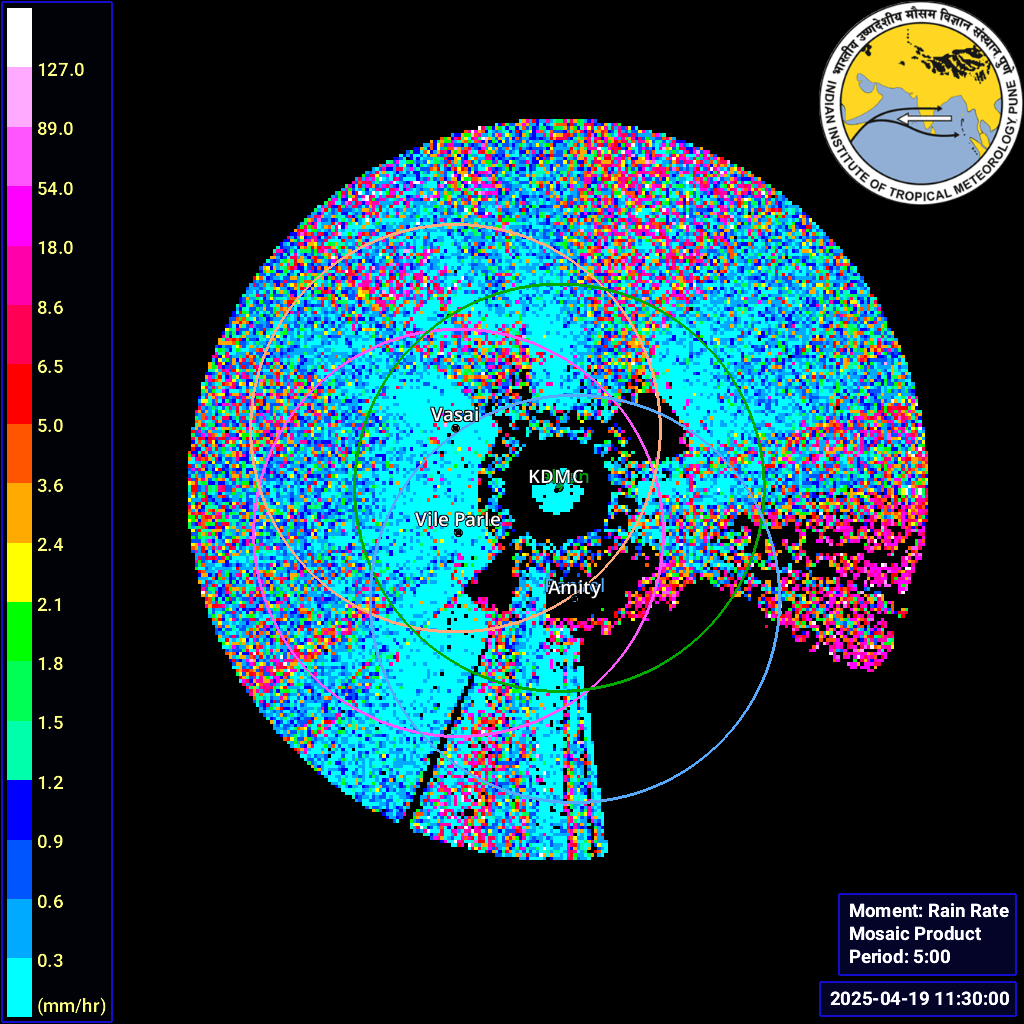Screen dimensions: 1024x1024
Task: Select the 8.6 legend value
Action: tap(50, 308)
